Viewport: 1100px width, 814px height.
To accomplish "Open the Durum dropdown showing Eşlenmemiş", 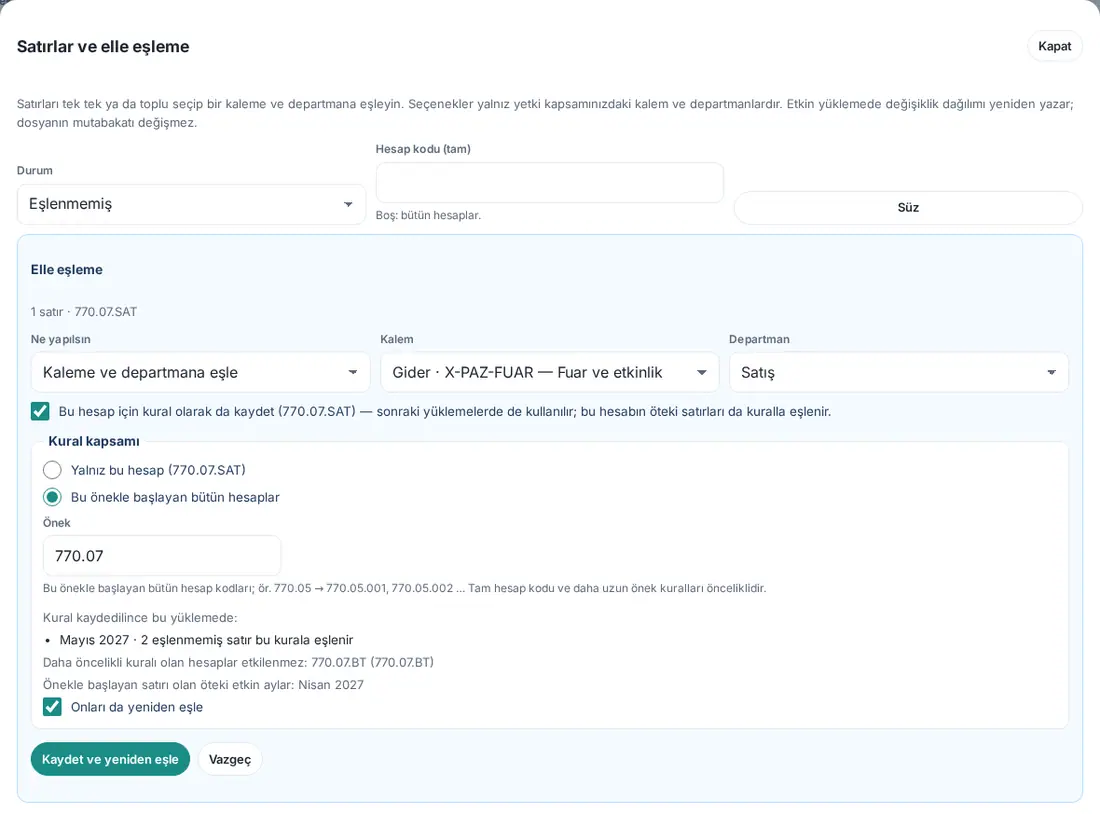I will tap(191, 204).
